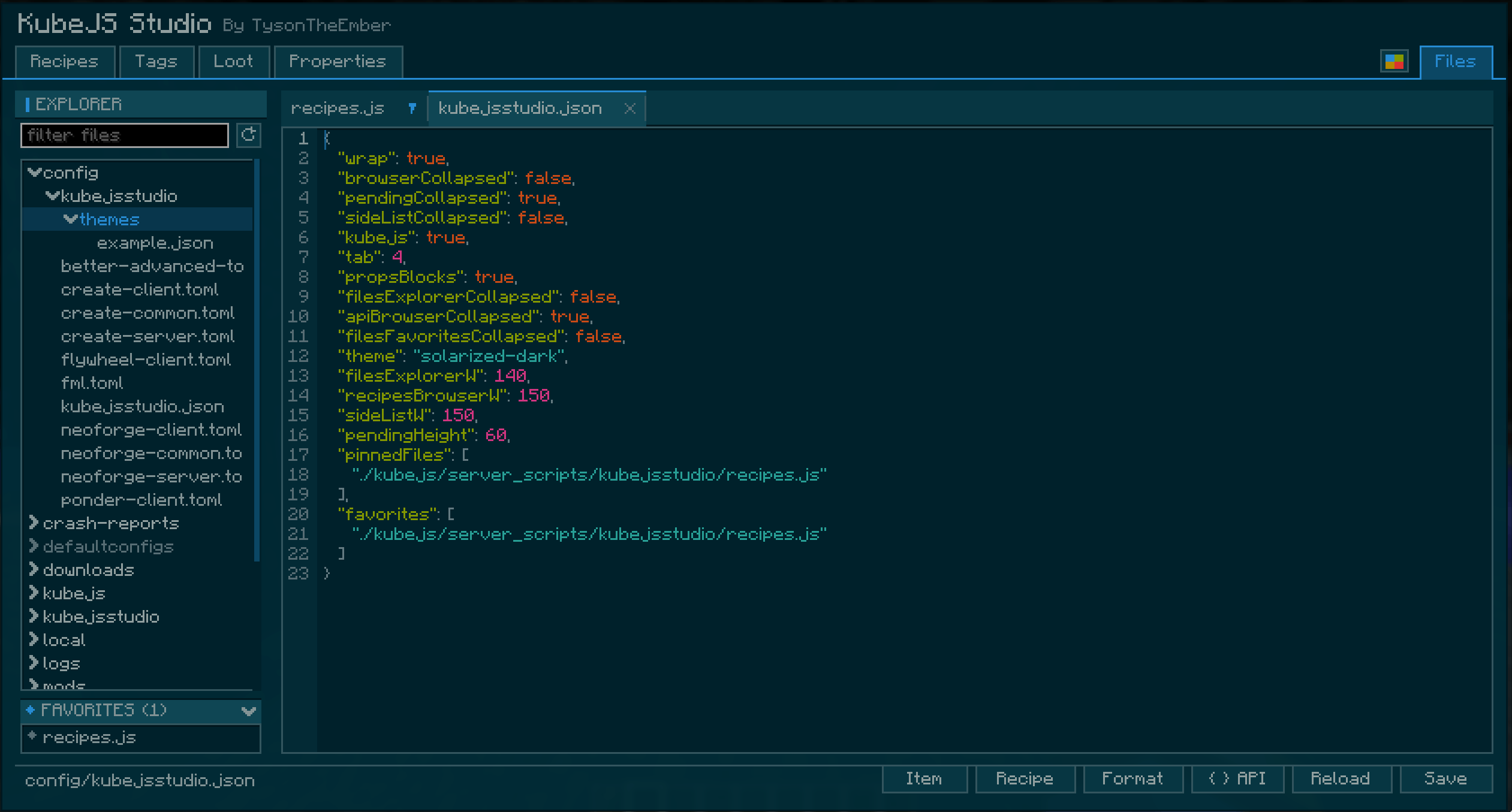The width and height of the screenshot is (1512, 812).
Task: Reload the file from disk
Action: [x=1341, y=778]
